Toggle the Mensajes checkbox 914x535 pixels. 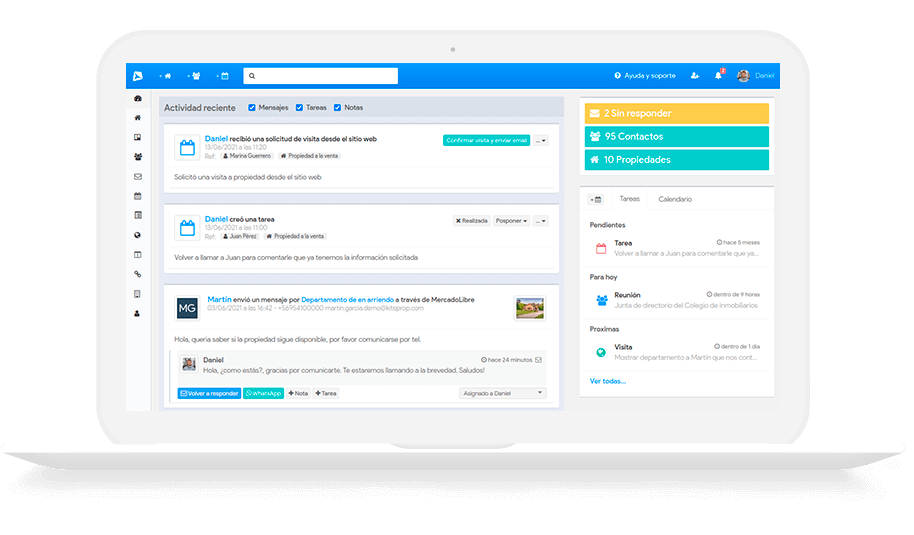pos(252,108)
